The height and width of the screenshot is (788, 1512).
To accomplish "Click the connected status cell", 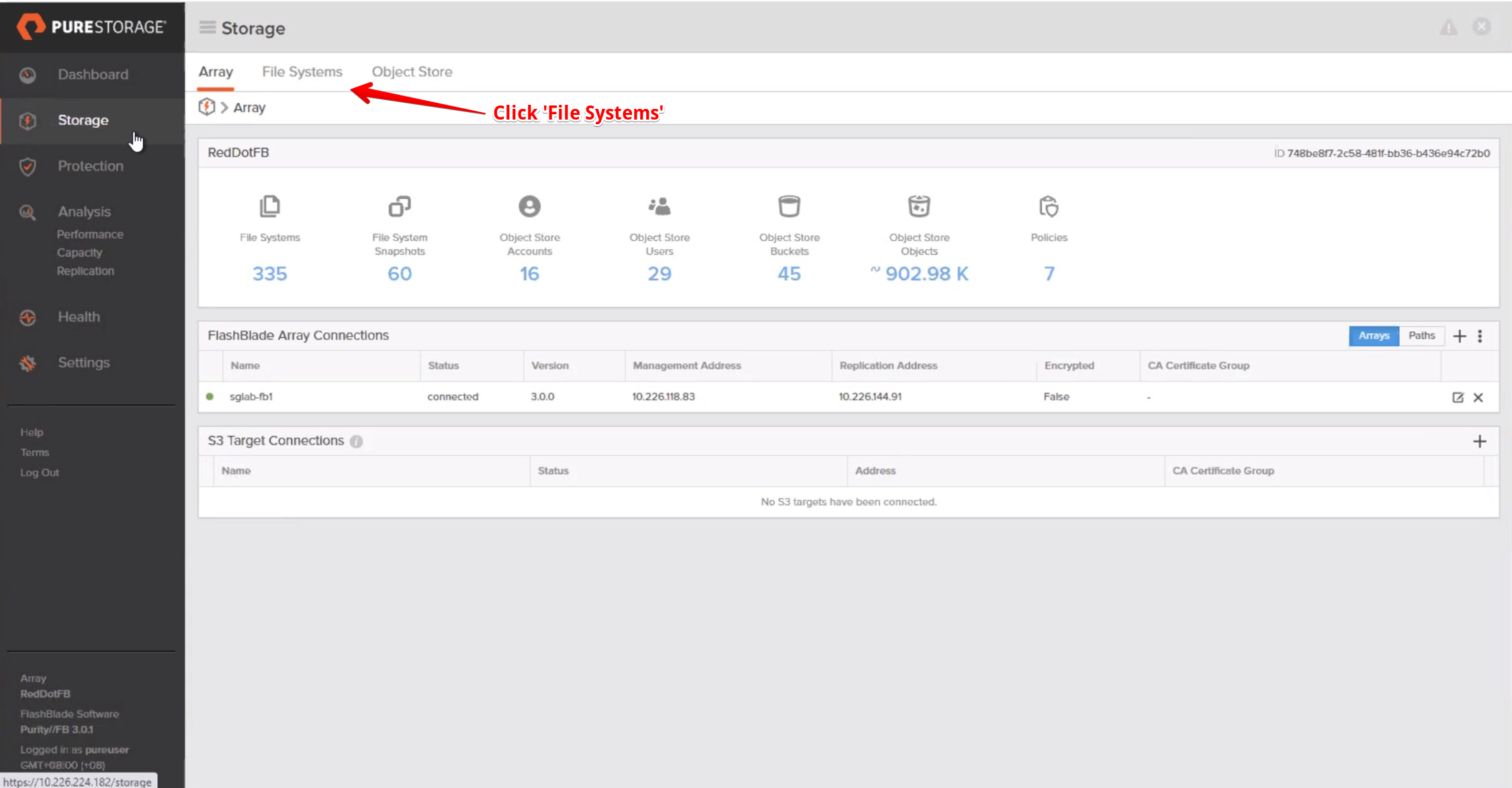I will [453, 396].
